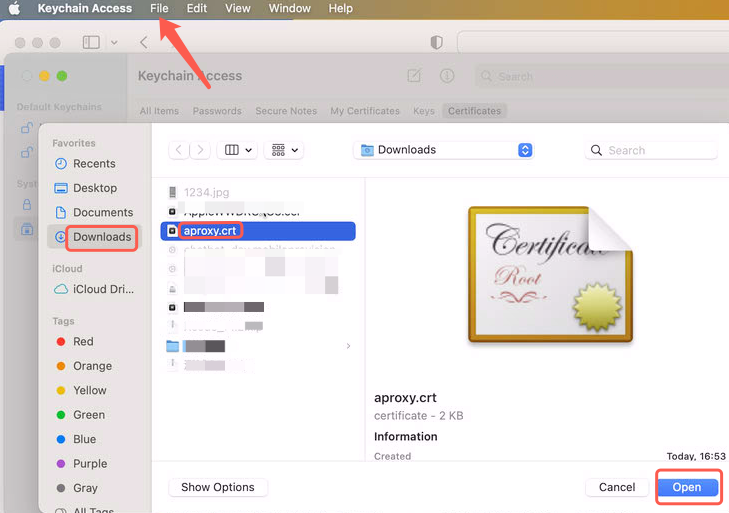Click the Cancel button
Viewport: 729px width, 513px height.
tap(616, 487)
